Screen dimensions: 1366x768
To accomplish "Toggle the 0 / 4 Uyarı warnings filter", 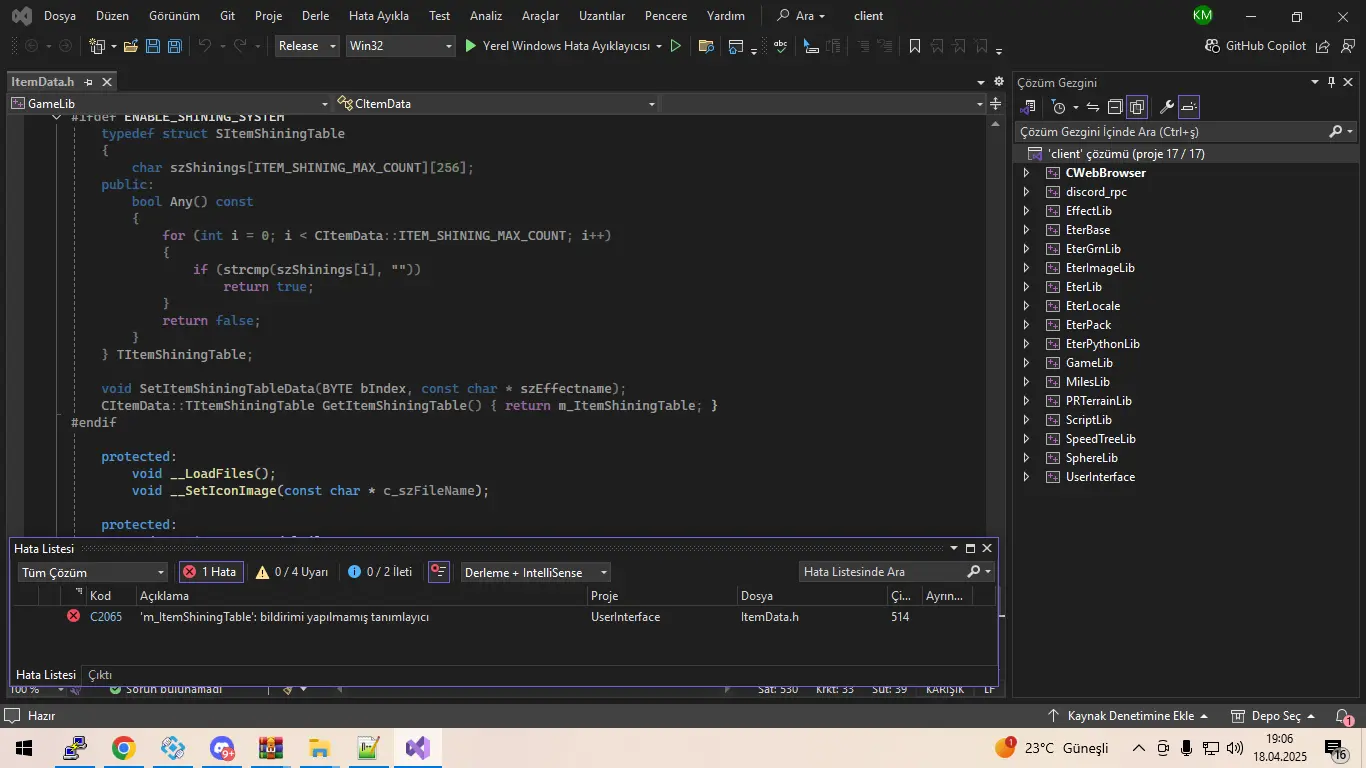I will 292,572.
